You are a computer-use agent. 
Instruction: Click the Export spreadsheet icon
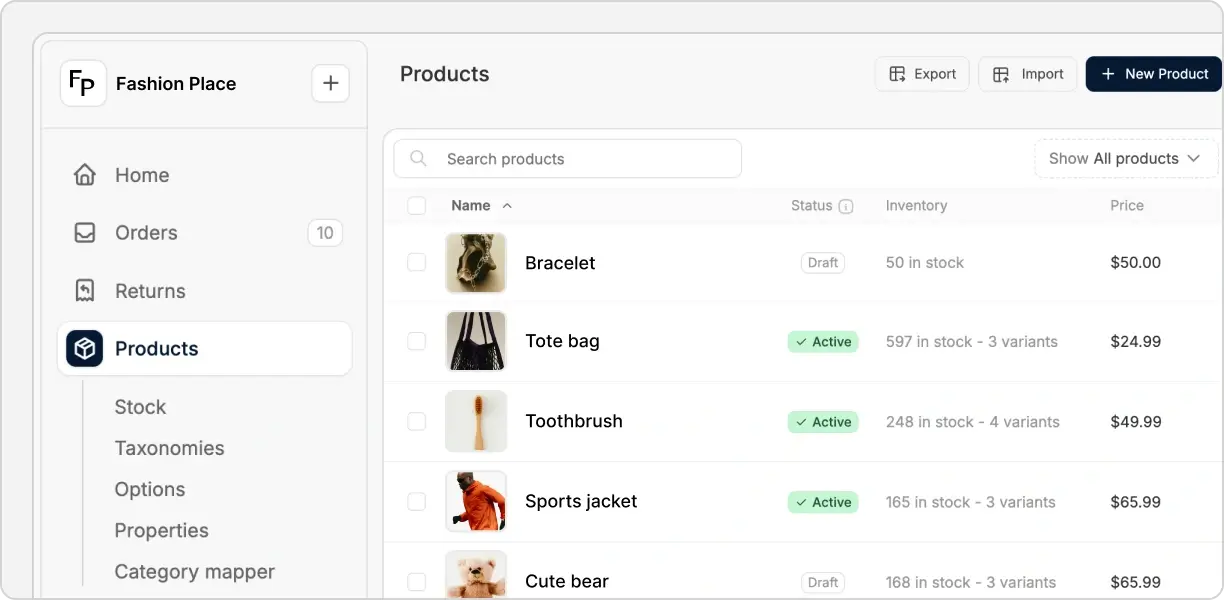pyautogui.click(x=897, y=73)
